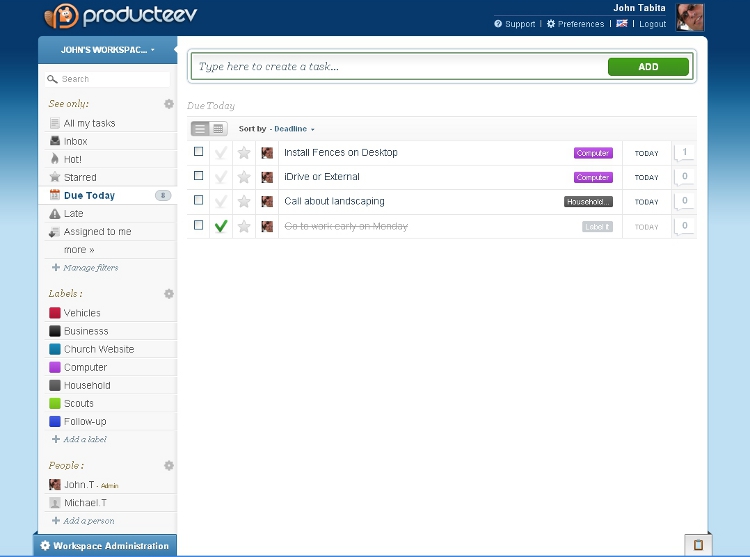The width and height of the screenshot is (750, 557).
Task: Click the Logout link
Action: [x=652, y=24]
